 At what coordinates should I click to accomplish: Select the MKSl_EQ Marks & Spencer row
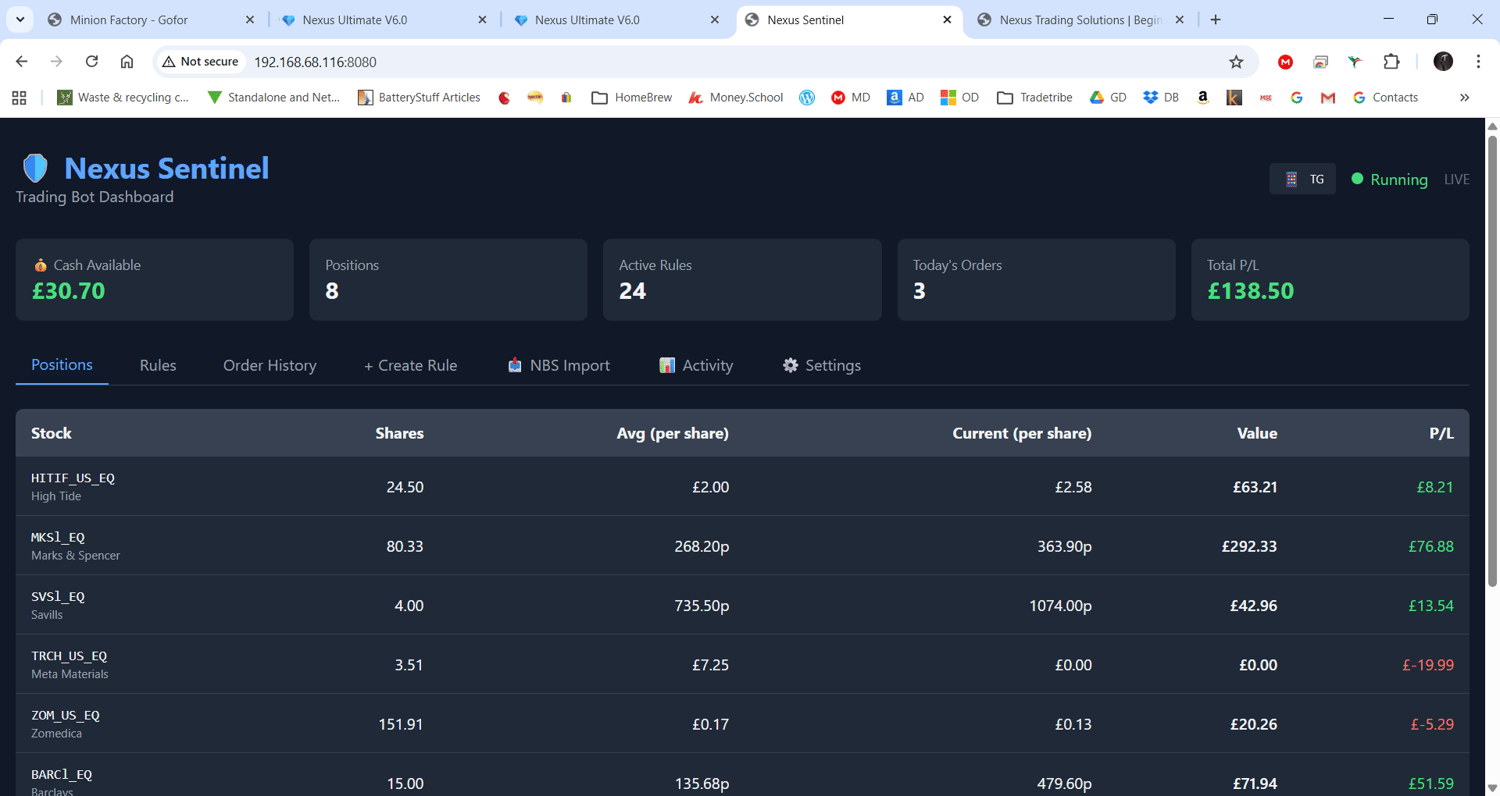[x=742, y=546]
